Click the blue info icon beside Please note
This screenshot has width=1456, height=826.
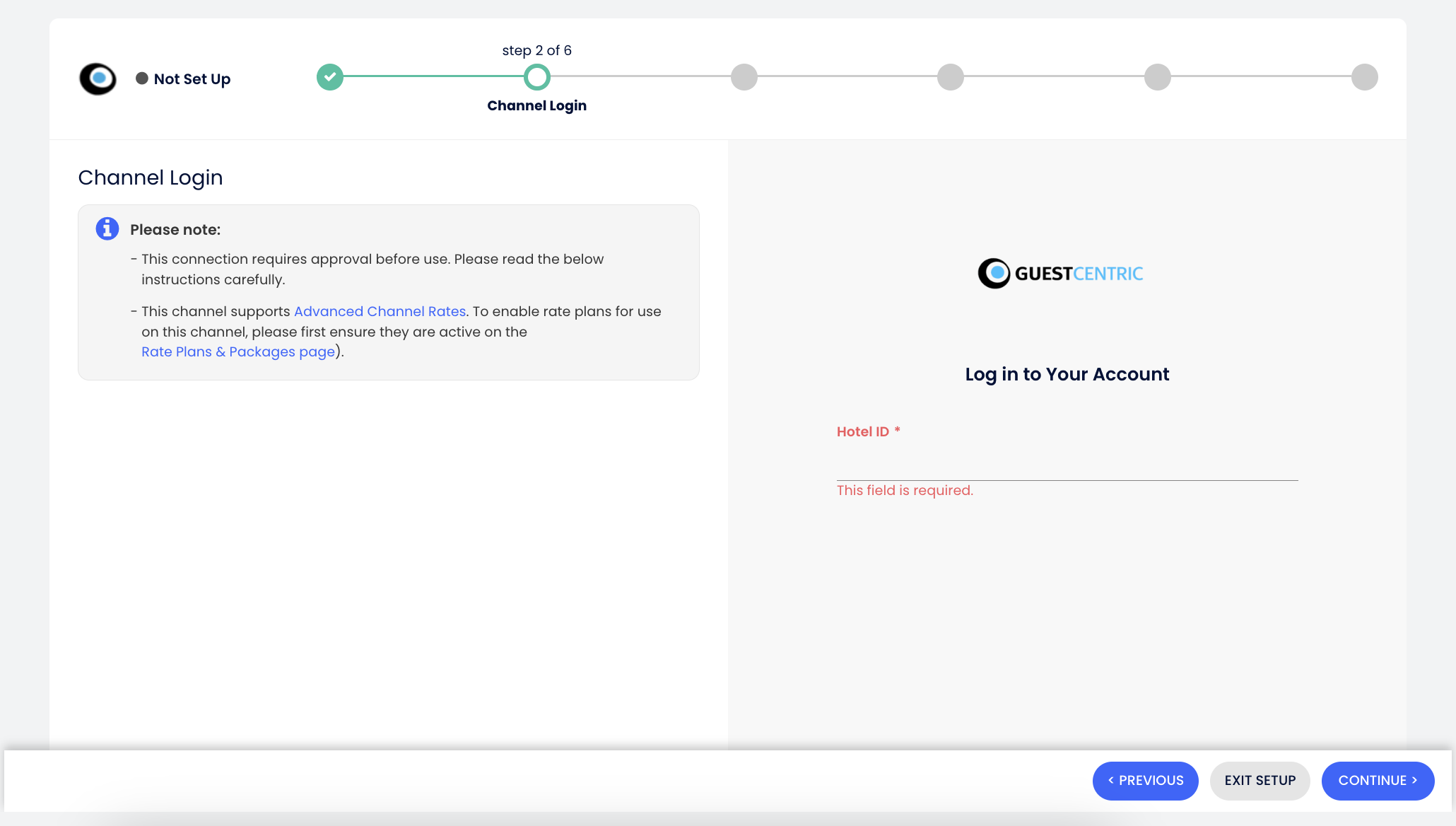pyautogui.click(x=107, y=228)
